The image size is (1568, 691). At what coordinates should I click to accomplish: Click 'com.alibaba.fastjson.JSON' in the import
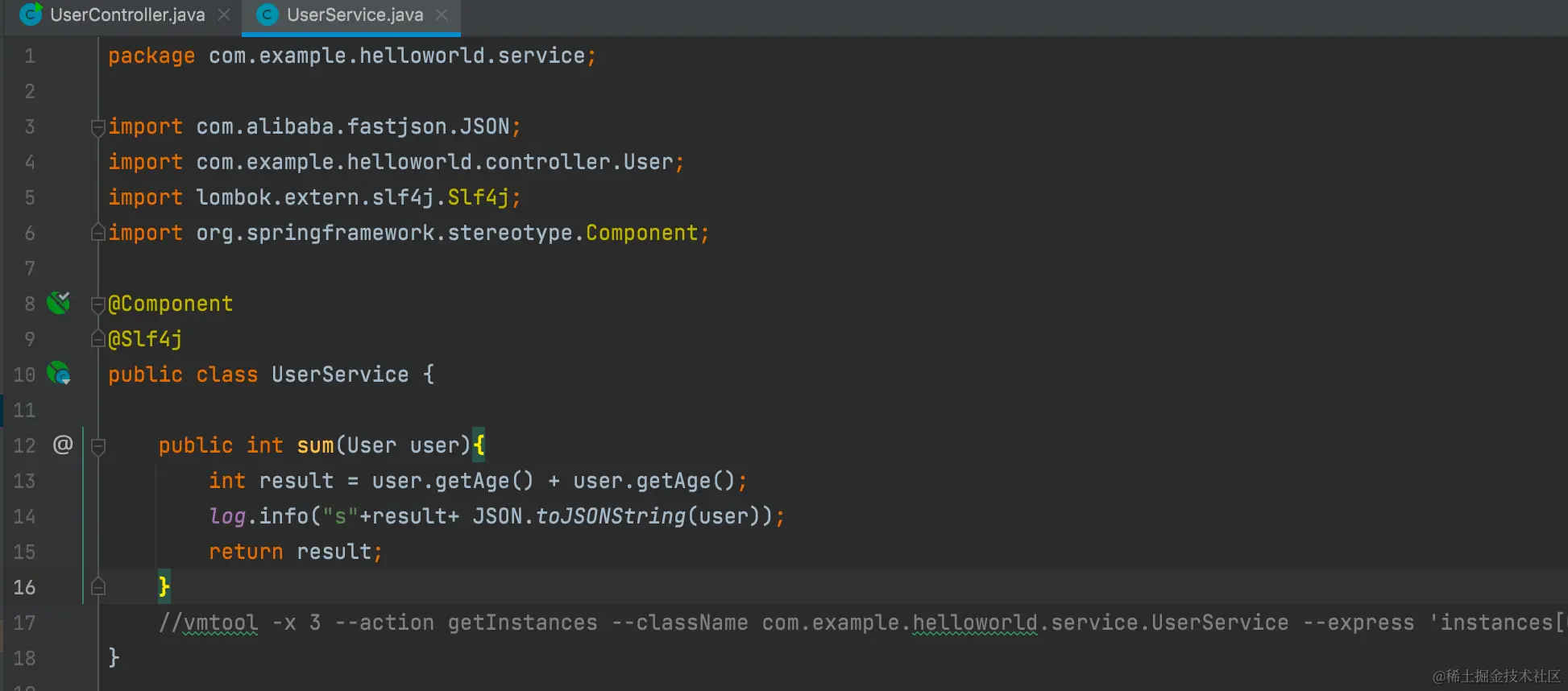(x=353, y=126)
